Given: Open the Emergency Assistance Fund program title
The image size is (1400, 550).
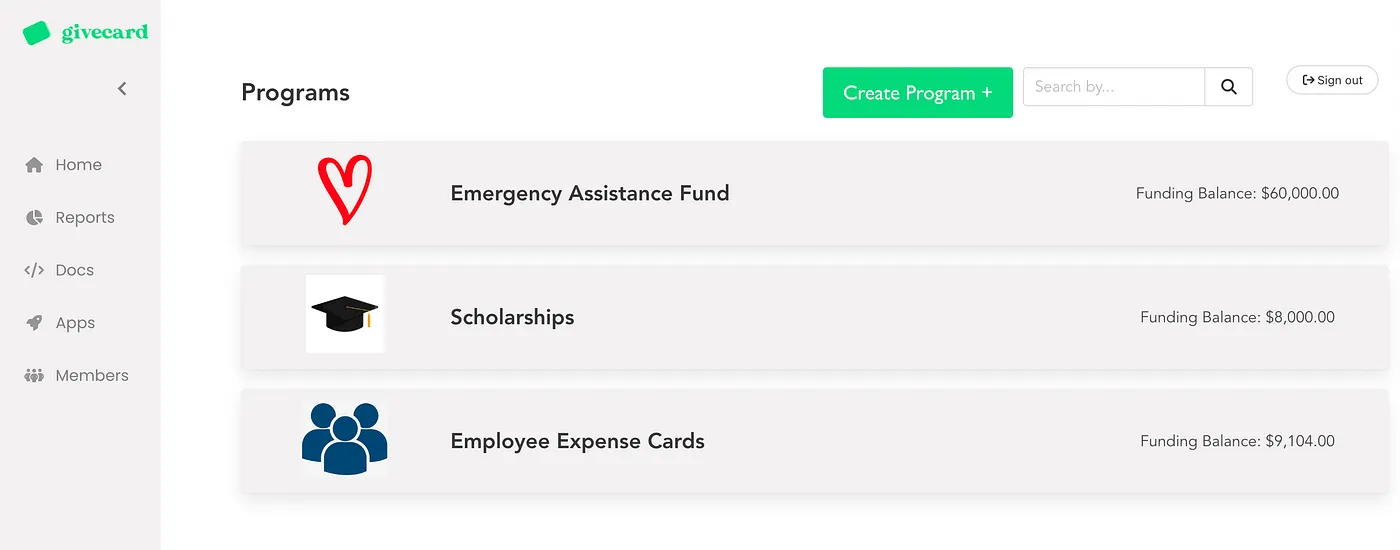Looking at the screenshot, I should pos(590,193).
